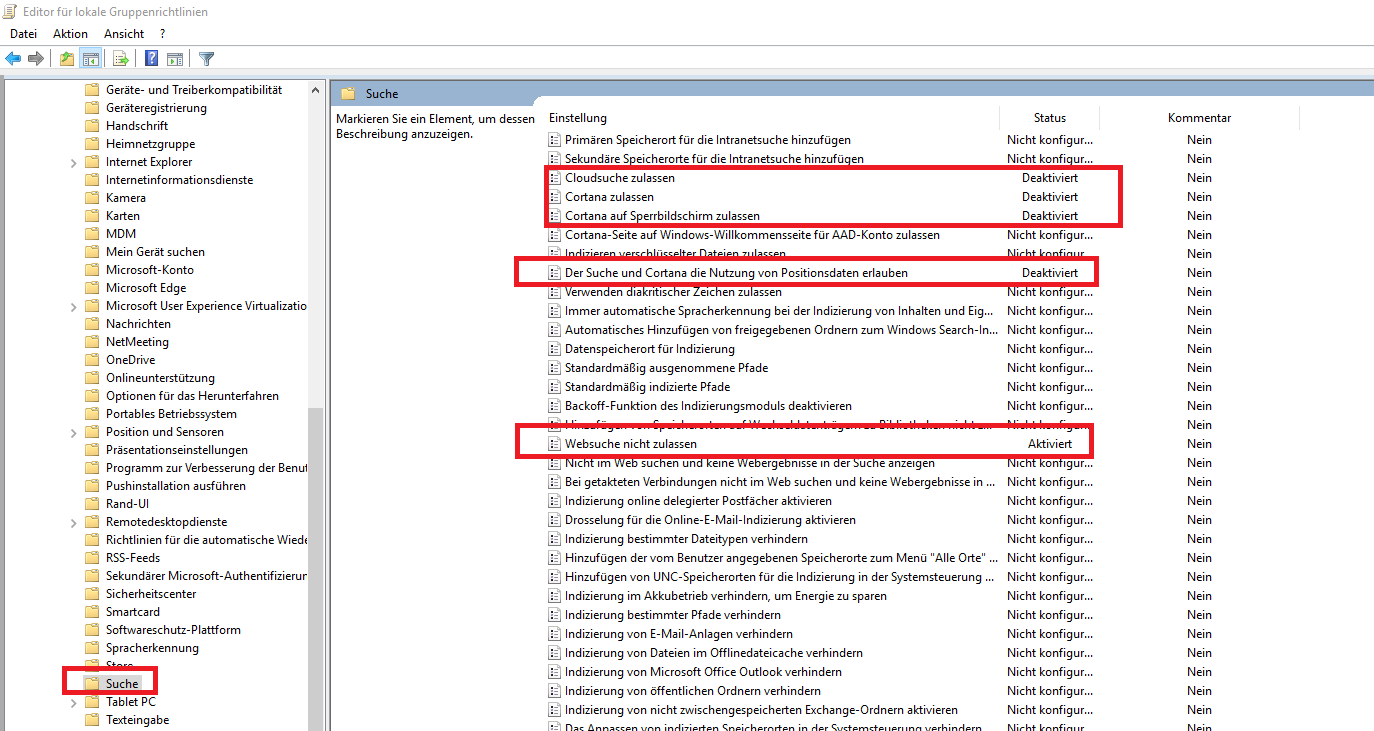
Task: Sort by the Kommentar column header
Action: 1199,118
